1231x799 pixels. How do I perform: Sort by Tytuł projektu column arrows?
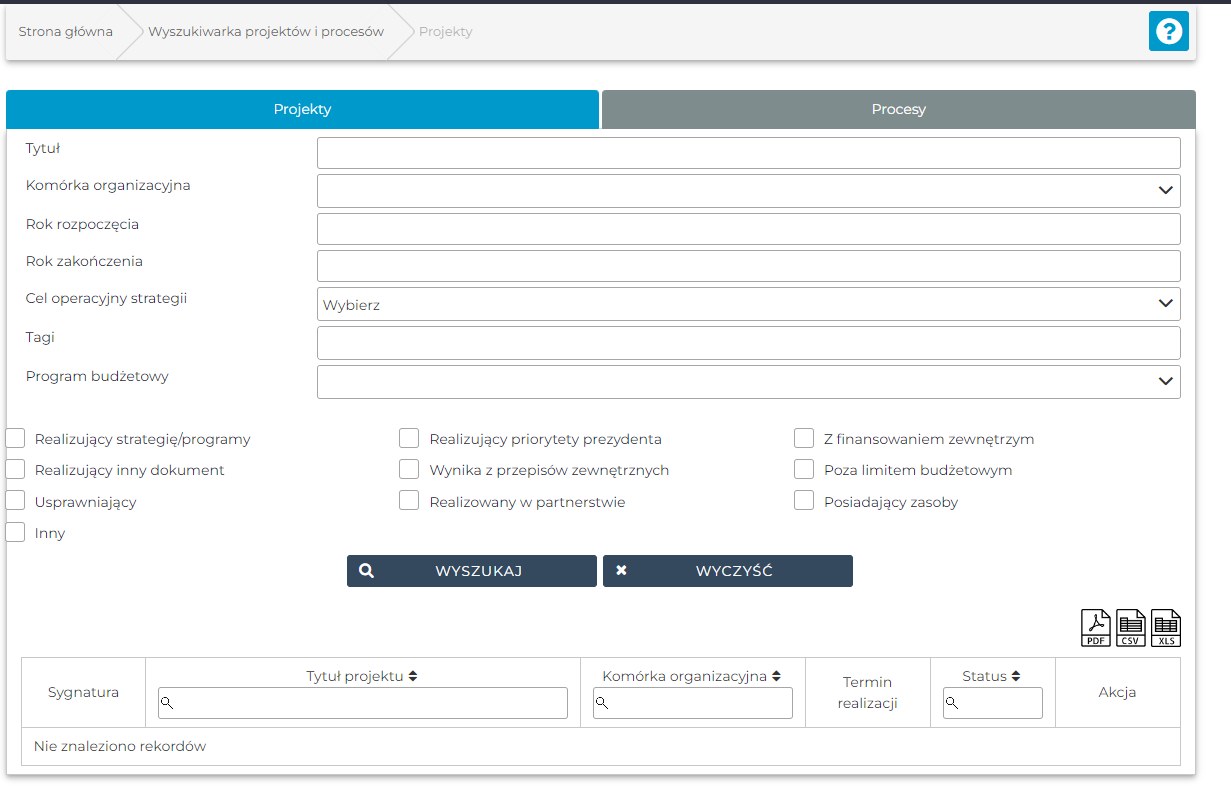tap(413, 677)
